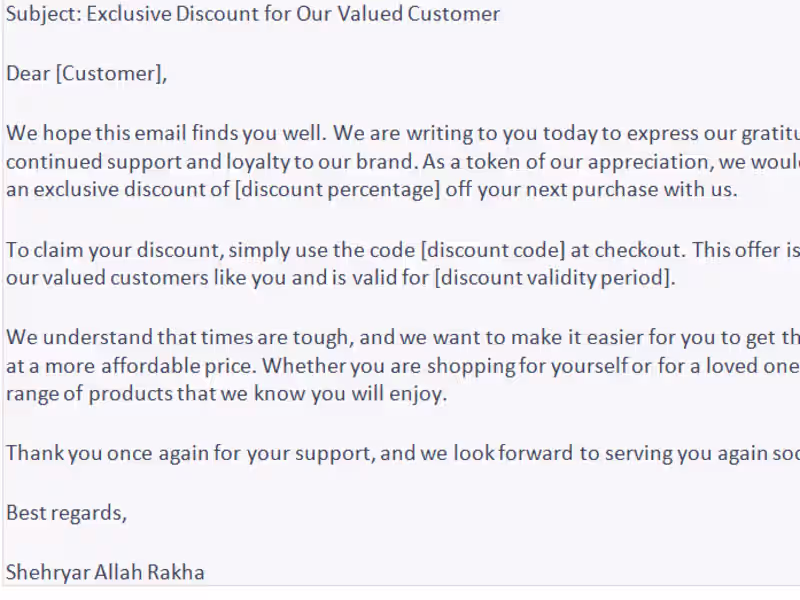Screen dimensions: 800x600
Task: Click the word "Dear" in the greeting
Action: click(28, 73)
